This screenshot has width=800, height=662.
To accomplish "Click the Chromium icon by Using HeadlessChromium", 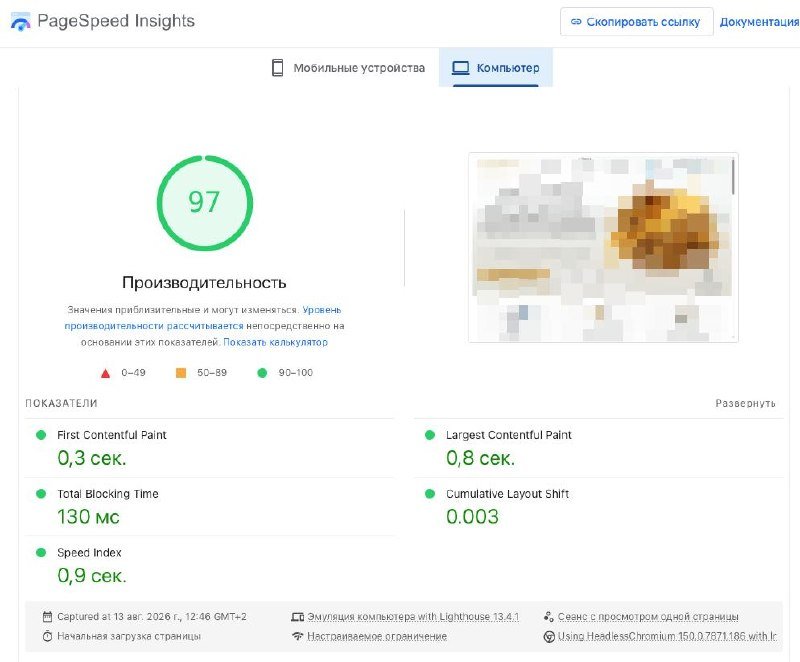I will [x=549, y=636].
